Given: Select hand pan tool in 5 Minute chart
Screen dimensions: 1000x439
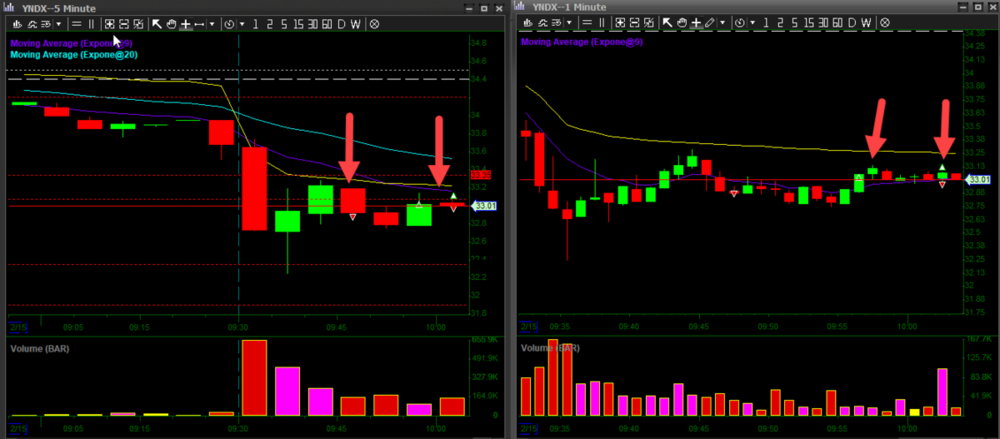Looking at the screenshot, I should (171, 23).
